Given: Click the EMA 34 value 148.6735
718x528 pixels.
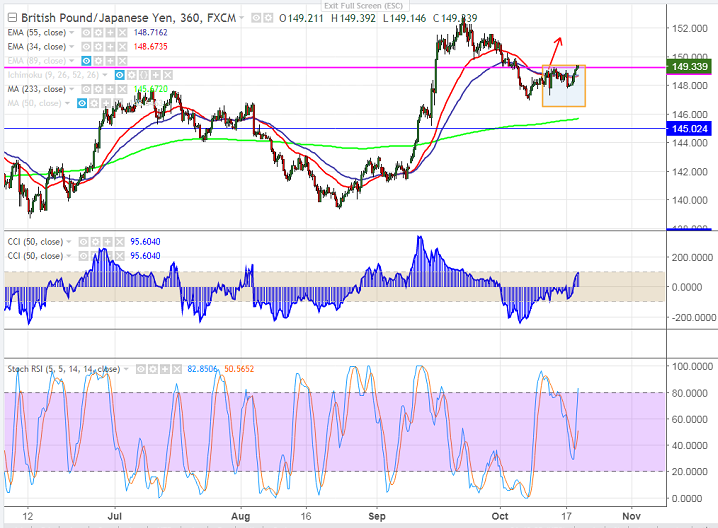Looking at the screenshot, I should tap(151, 47).
